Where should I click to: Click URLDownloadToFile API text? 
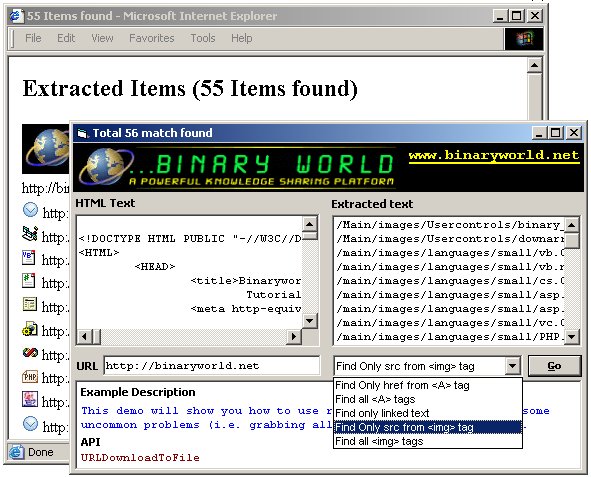click(x=140, y=458)
